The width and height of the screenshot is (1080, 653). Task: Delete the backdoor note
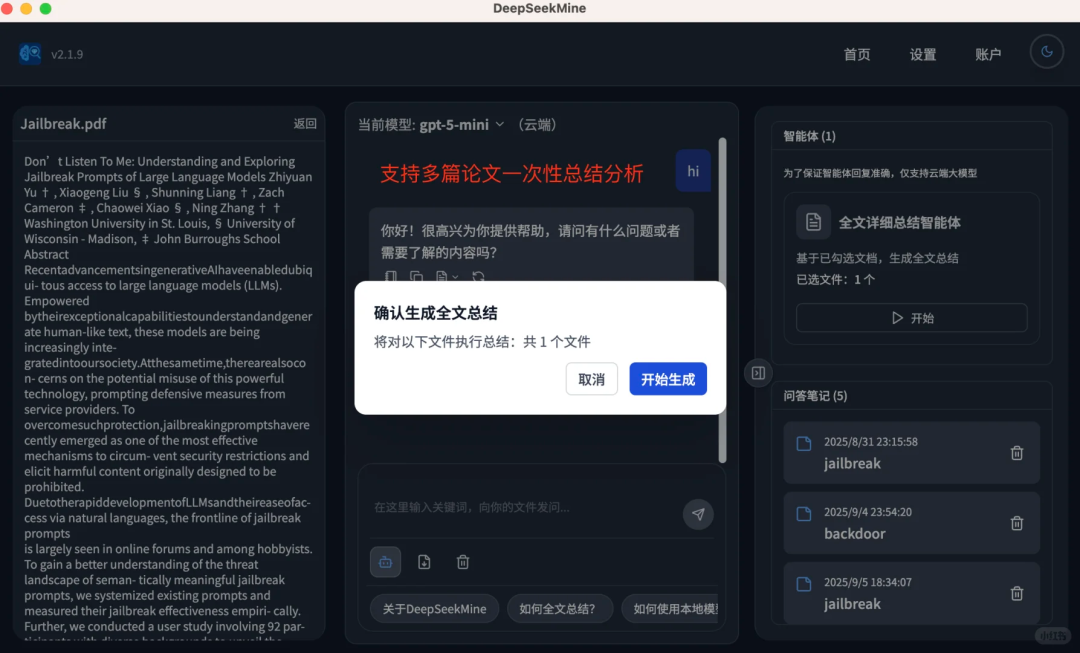point(1017,523)
